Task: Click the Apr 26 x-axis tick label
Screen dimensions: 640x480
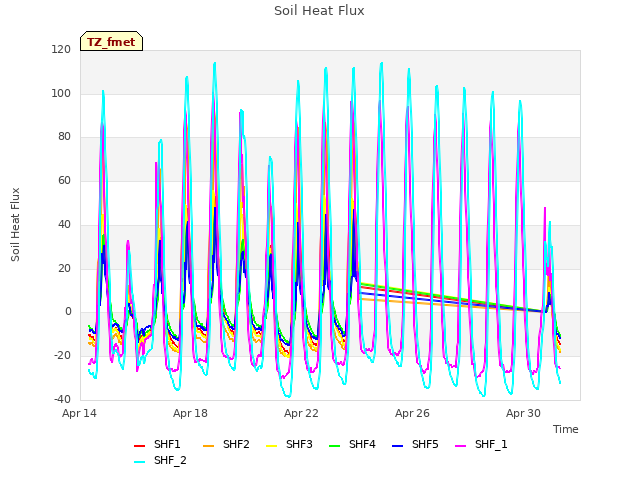Action: (412, 413)
